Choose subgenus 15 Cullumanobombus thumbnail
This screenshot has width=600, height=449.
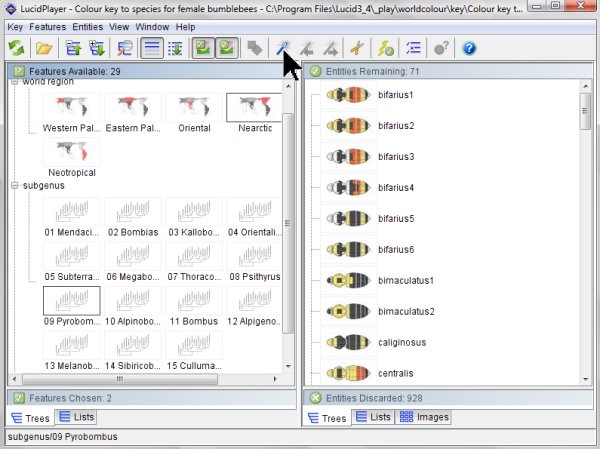click(x=194, y=345)
